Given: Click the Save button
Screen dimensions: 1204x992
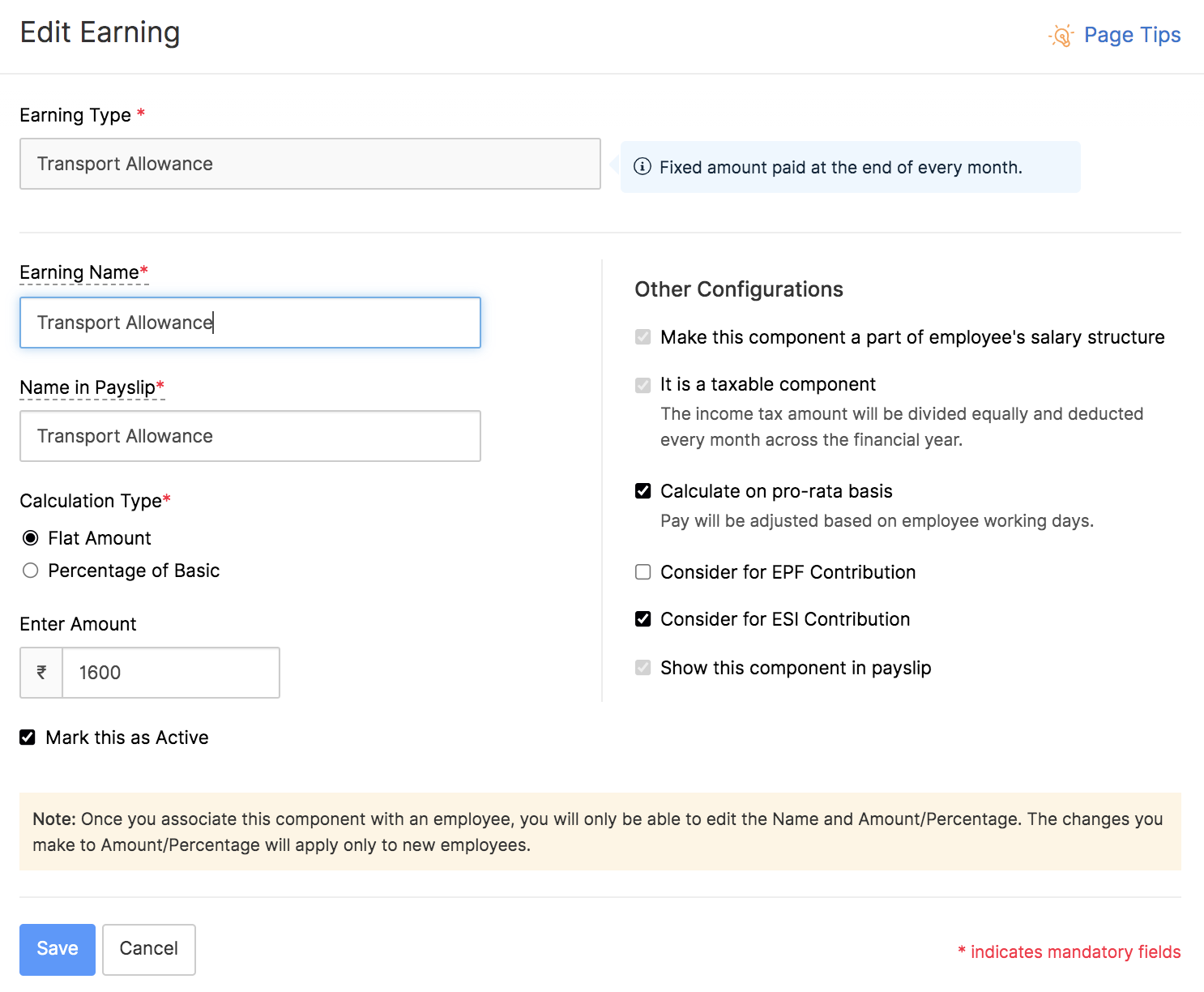Looking at the screenshot, I should point(57,949).
